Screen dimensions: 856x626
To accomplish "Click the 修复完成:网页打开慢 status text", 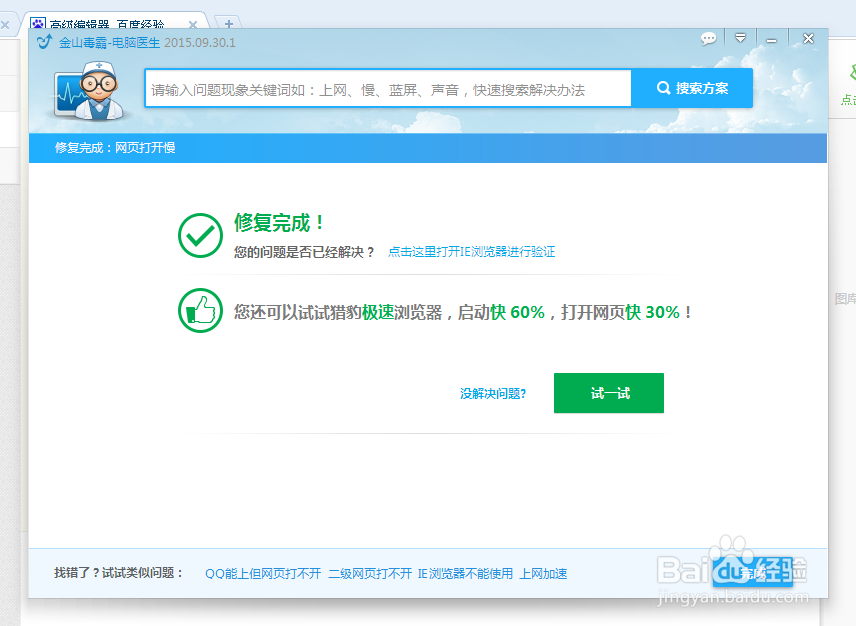I will (115, 148).
